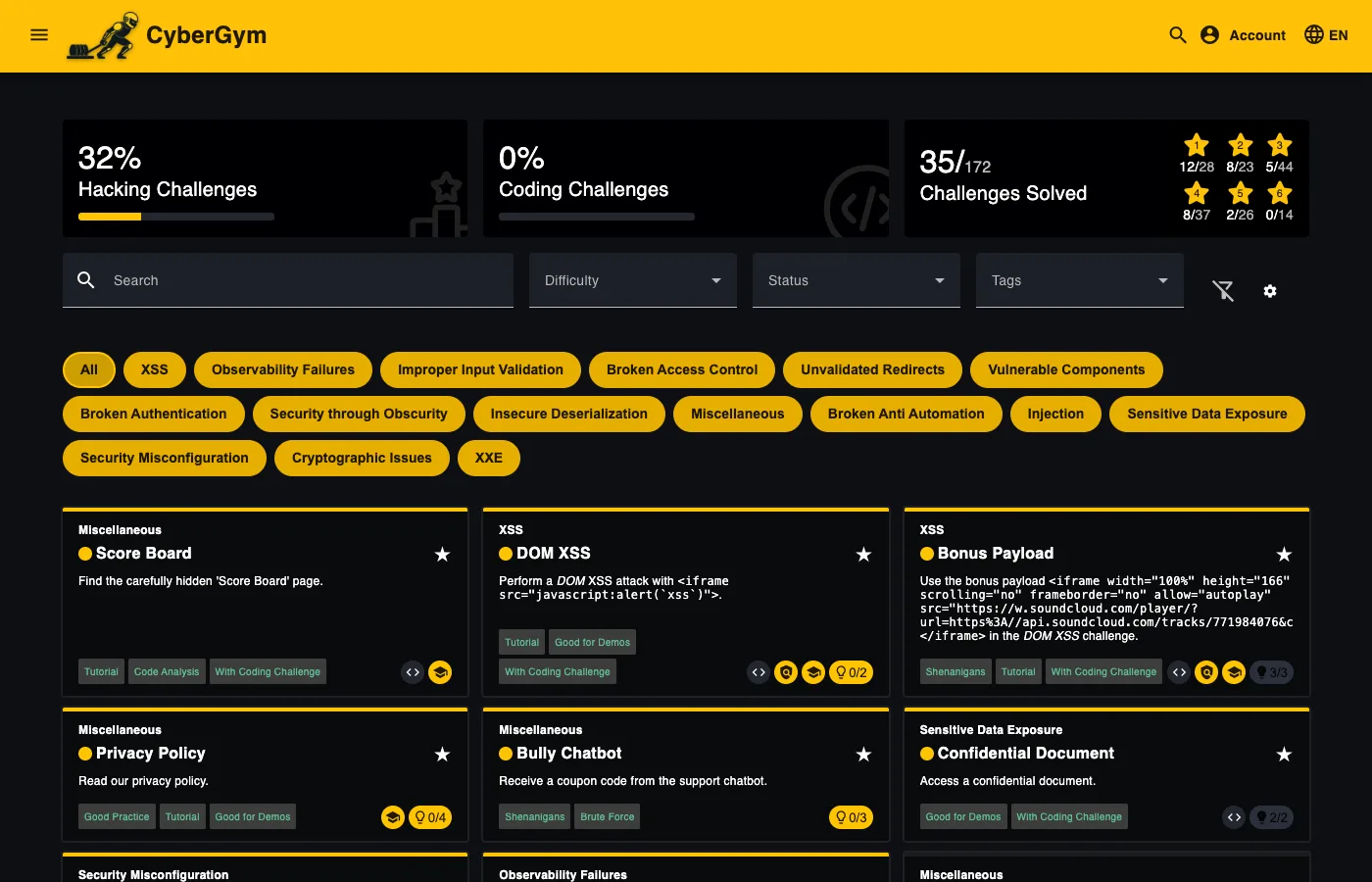Expand the Status dropdown

857,280
